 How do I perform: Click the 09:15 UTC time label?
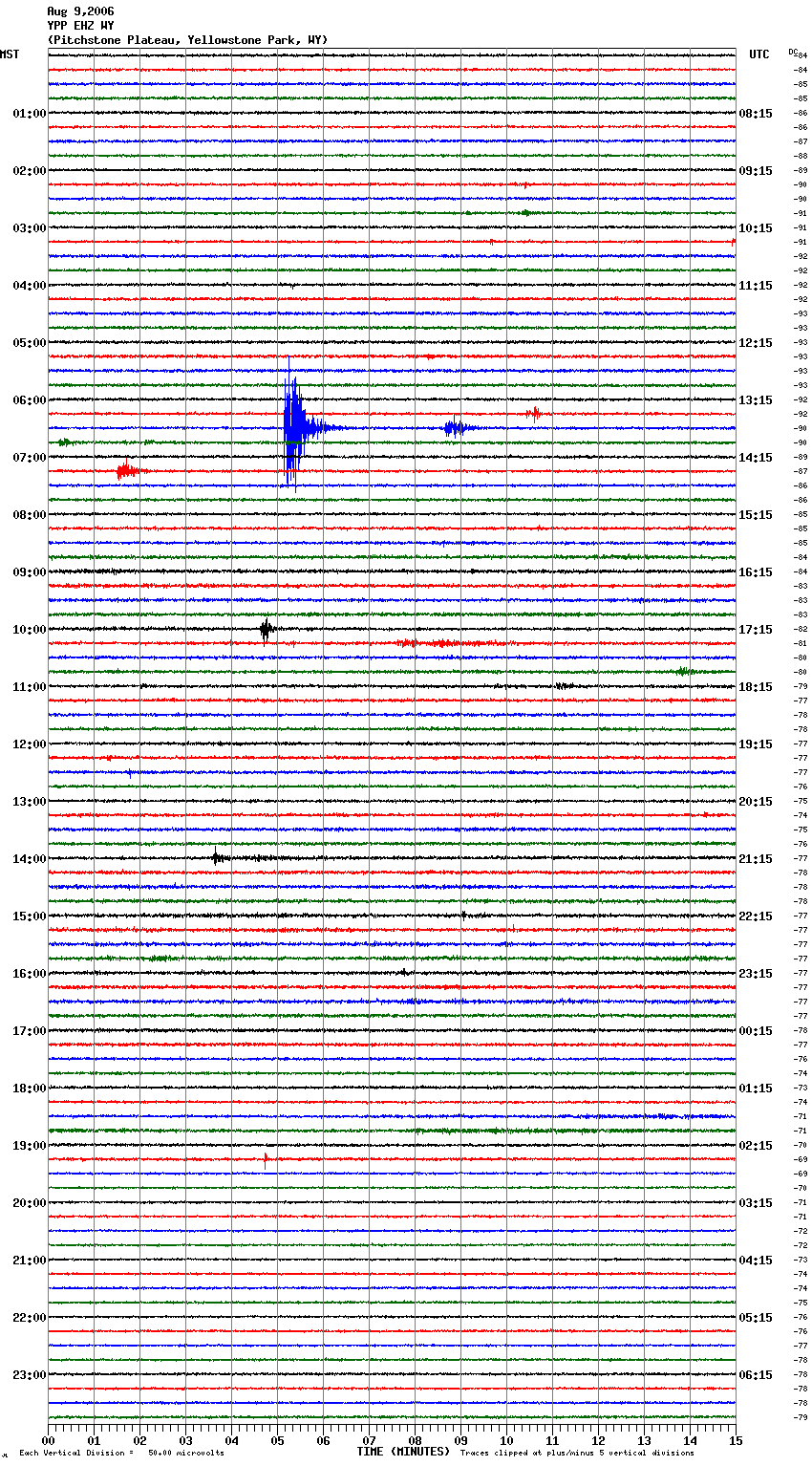tap(756, 171)
